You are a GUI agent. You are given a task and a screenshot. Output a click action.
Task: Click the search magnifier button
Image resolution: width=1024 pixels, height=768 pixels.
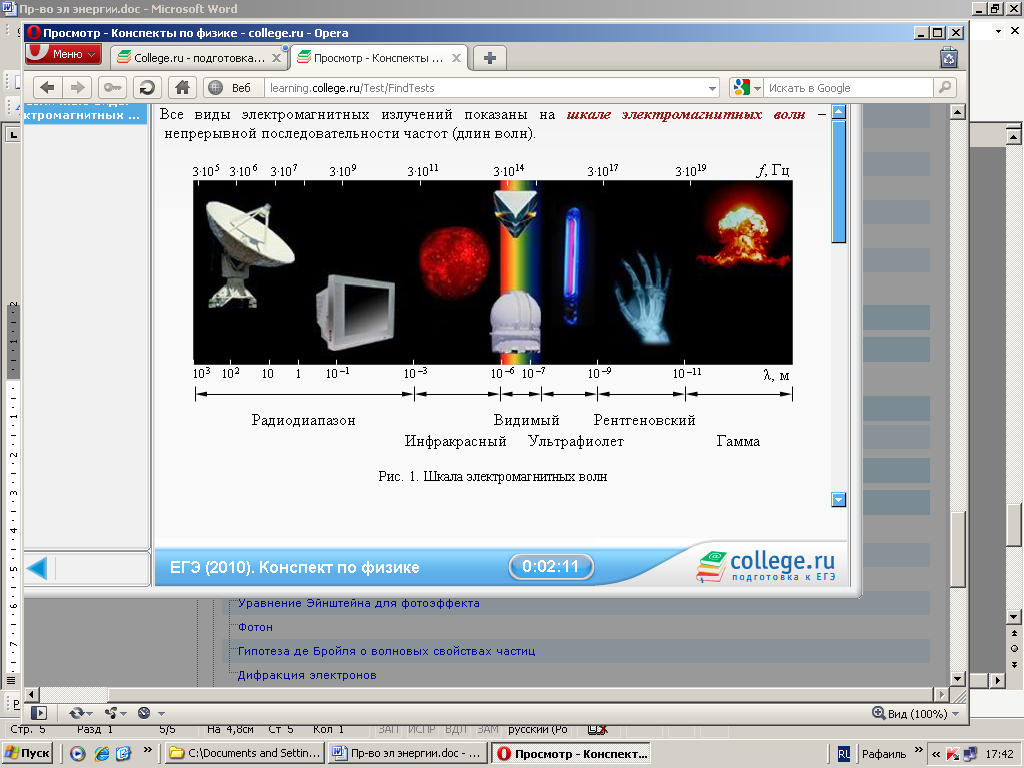[x=944, y=88]
